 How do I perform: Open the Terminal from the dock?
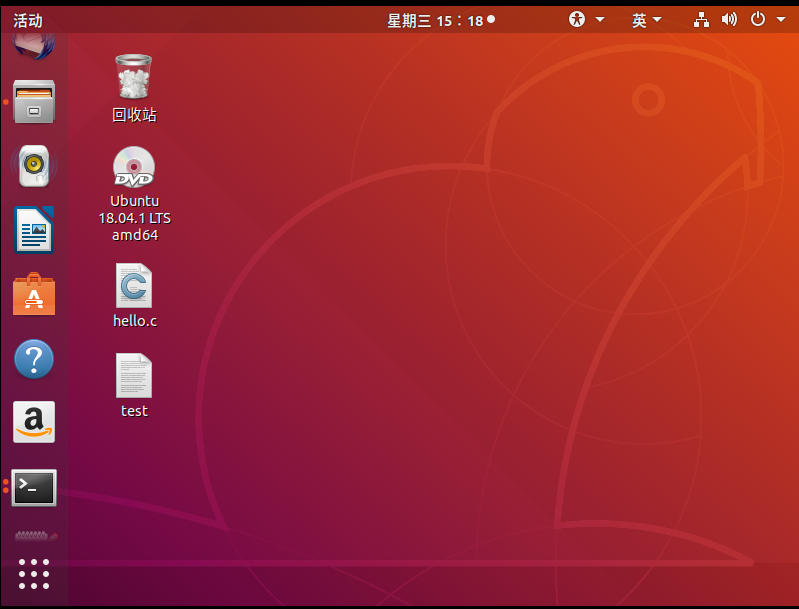pos(34,488)
